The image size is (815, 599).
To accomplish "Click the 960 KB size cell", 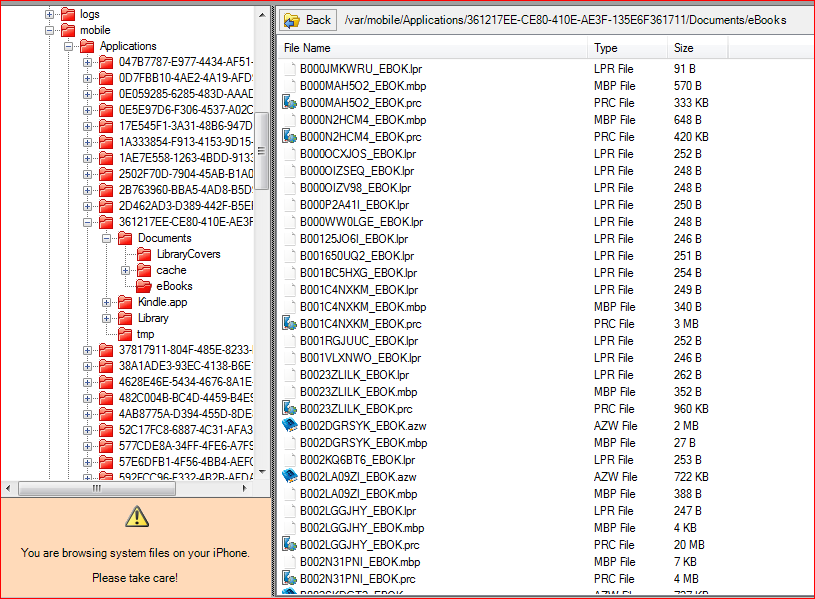I will [691, 409].
